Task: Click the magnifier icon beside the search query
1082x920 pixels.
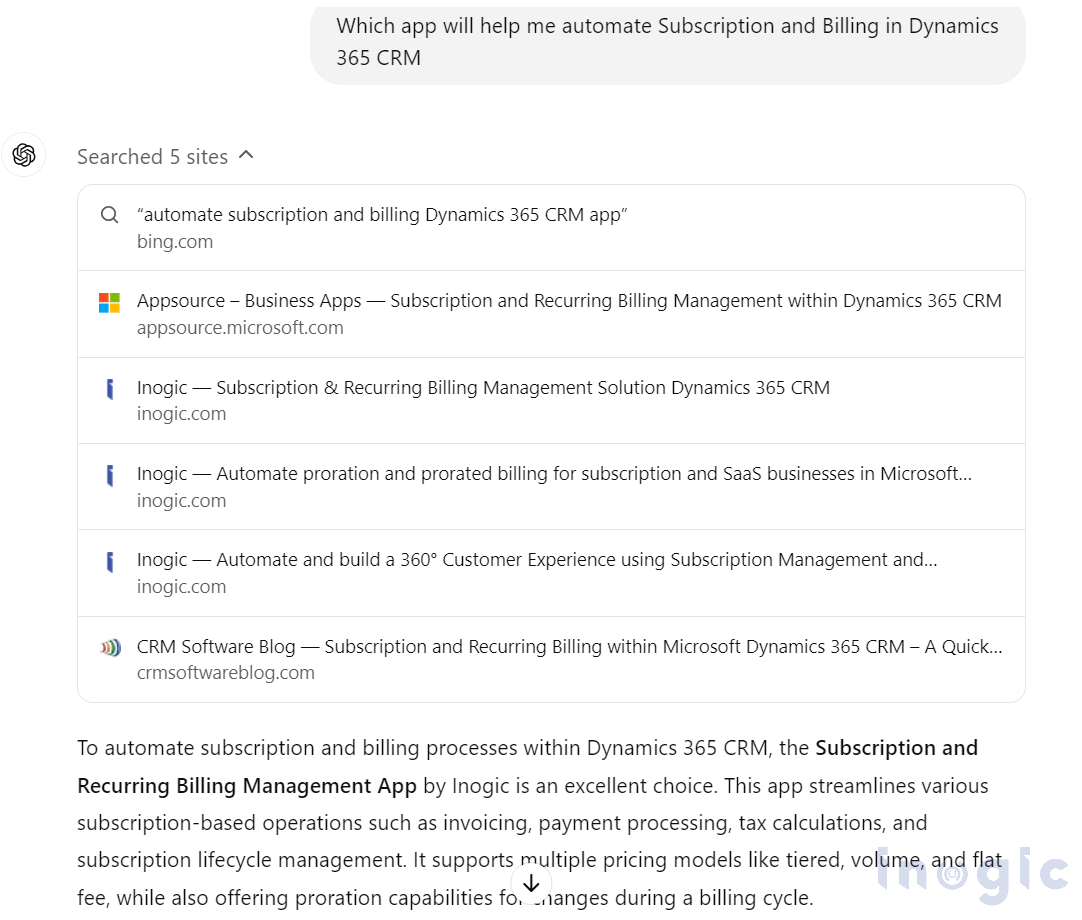Action: (110, 215)
